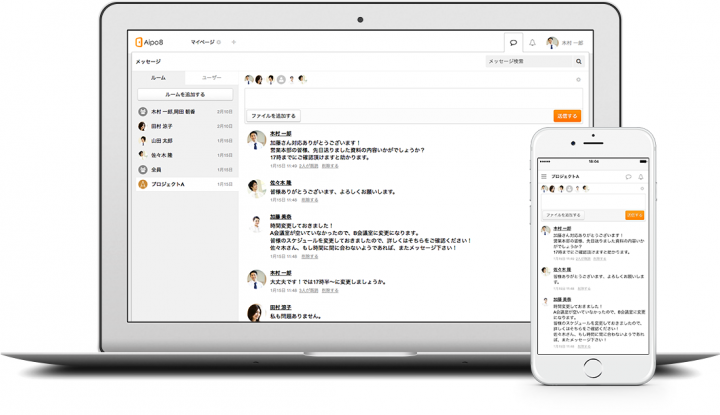
Task: Click the Aipo8 logo on laptop
Action: [149, 42]
